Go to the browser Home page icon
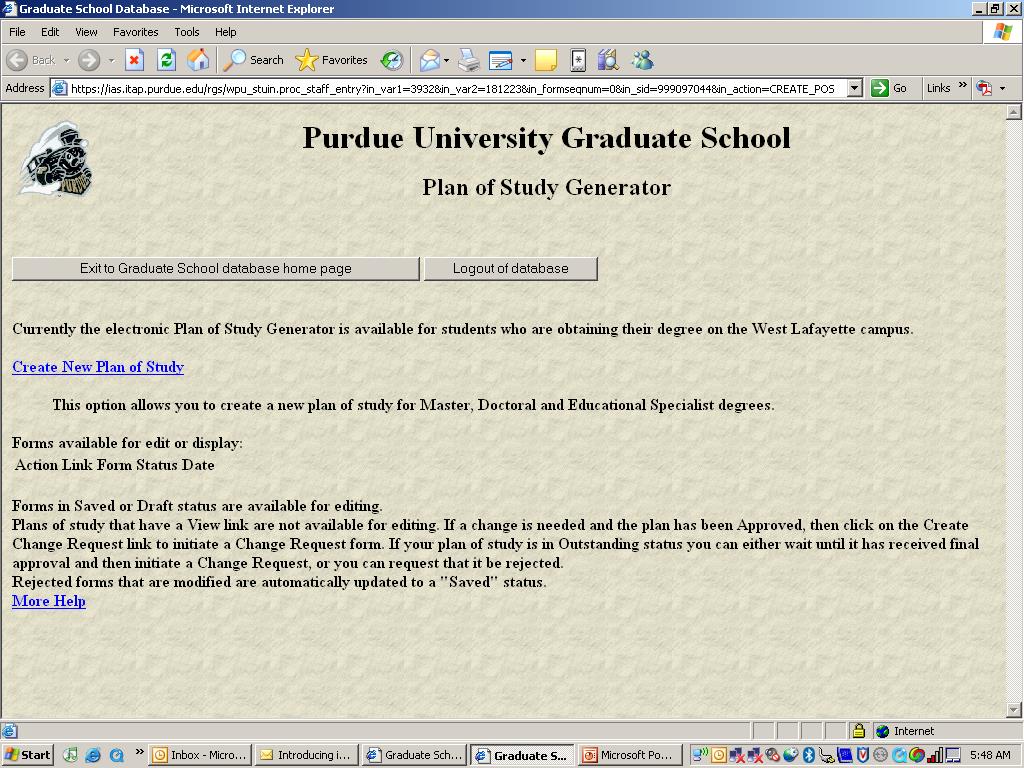This screenshot has width=1024, height=768. (x=198, y=60)
